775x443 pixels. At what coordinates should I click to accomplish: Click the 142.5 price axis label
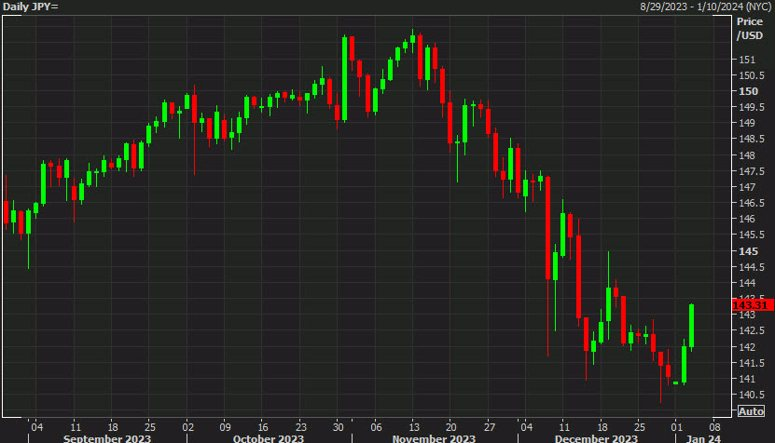751,330
